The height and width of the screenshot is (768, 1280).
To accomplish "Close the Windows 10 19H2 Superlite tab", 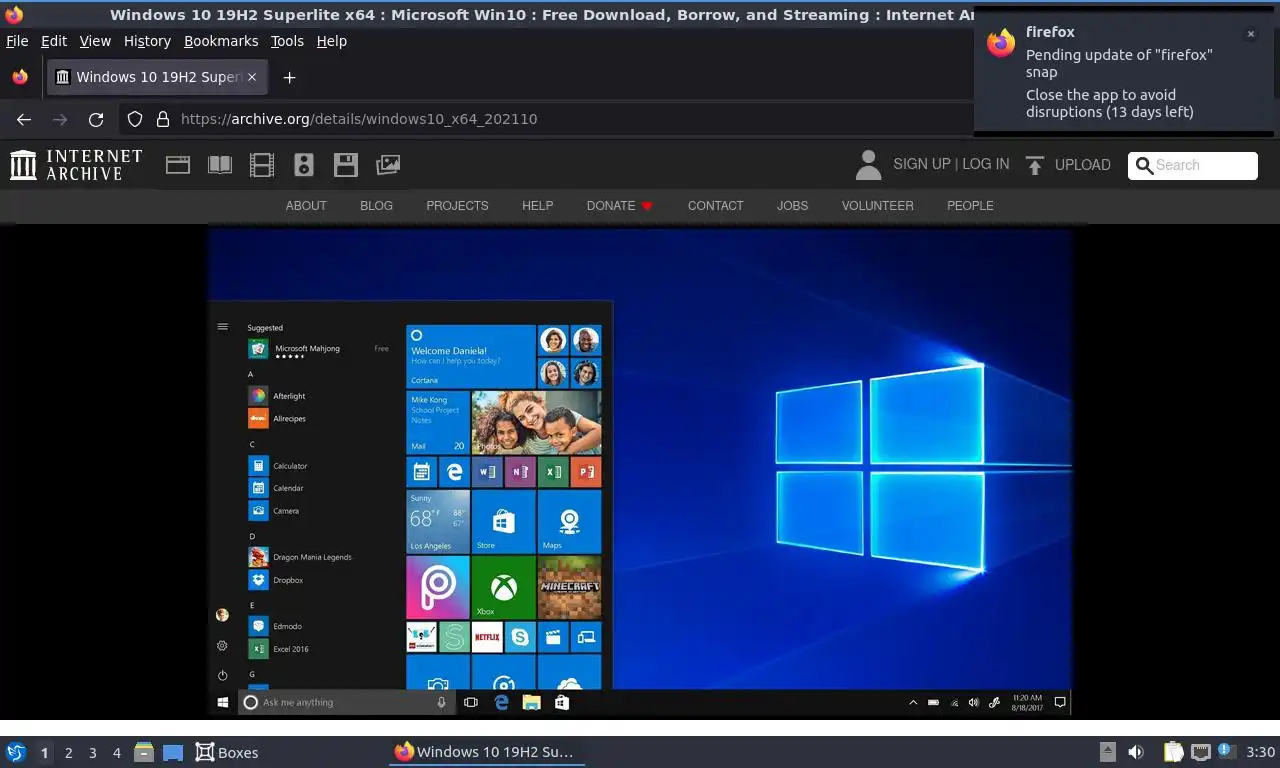I will [x=252, y=77].
